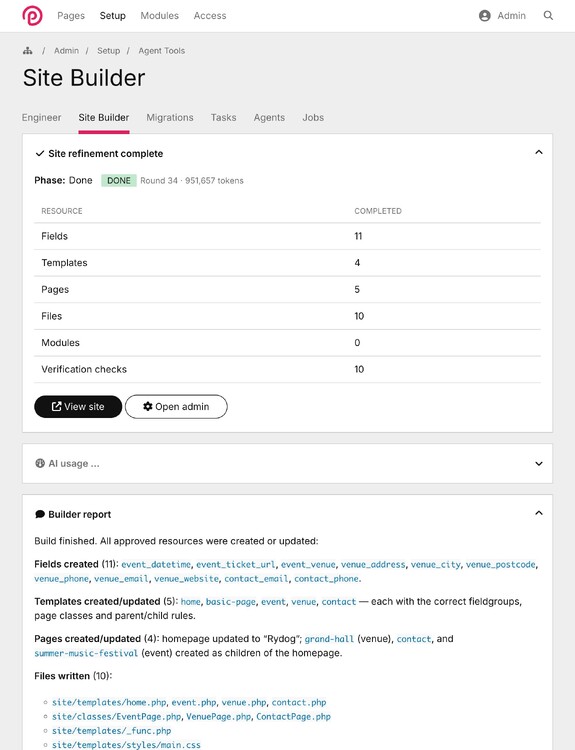Click the Open admin button
Screen dimensions: 575x750
176,407
